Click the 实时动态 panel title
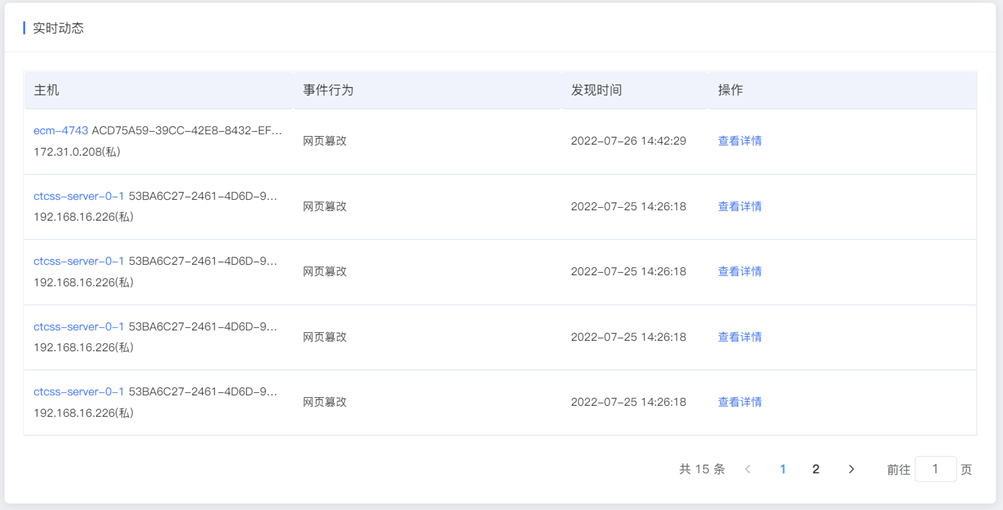Viewport: 1003px width, 510px height. tap(58, 28)
